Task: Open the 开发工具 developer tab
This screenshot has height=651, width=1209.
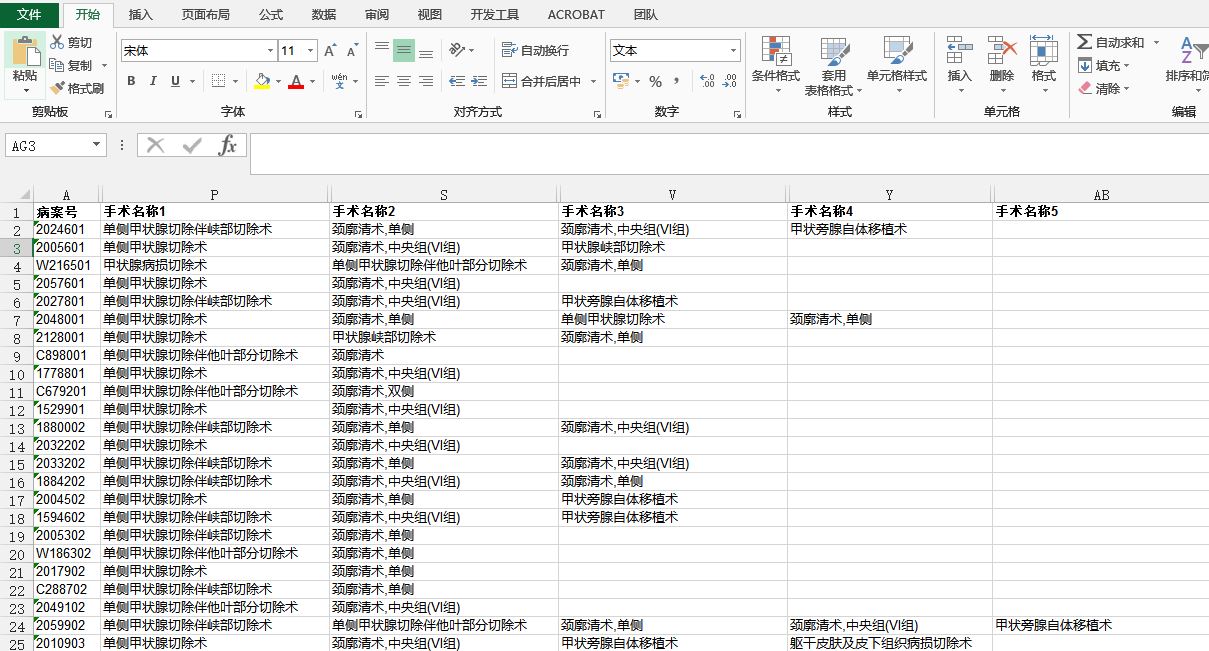Action: [x=495, y=14]
